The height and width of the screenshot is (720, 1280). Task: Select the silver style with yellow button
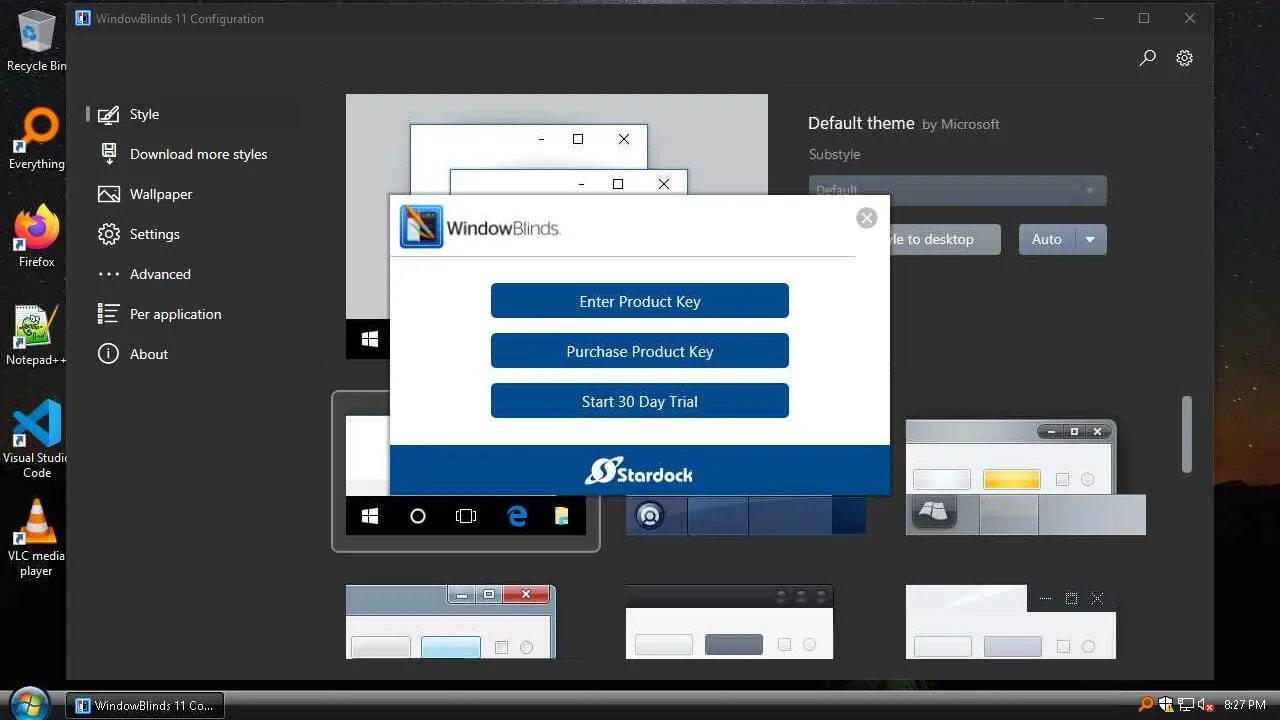[x=1025, y=477]
